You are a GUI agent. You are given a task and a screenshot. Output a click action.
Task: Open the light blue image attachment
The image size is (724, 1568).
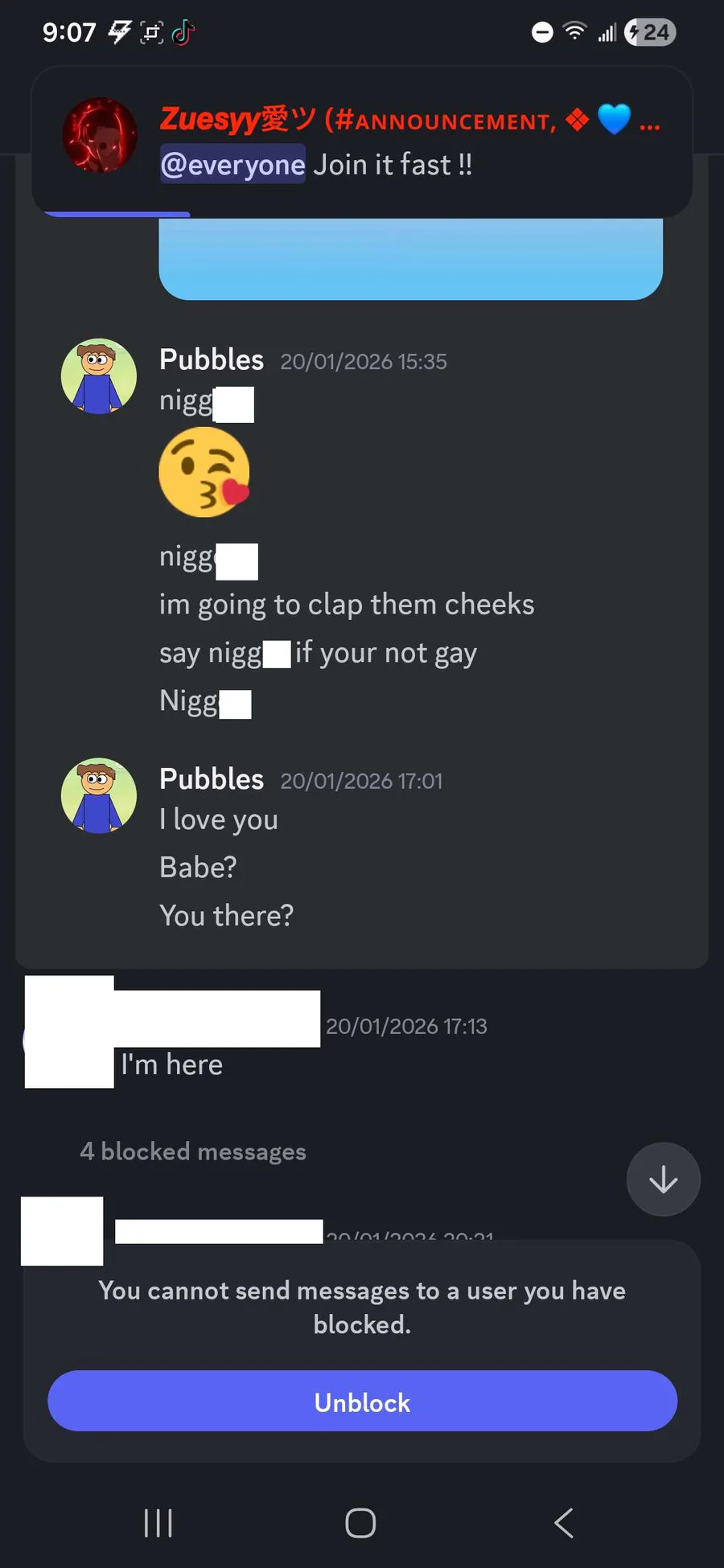[x=410, y=259]
